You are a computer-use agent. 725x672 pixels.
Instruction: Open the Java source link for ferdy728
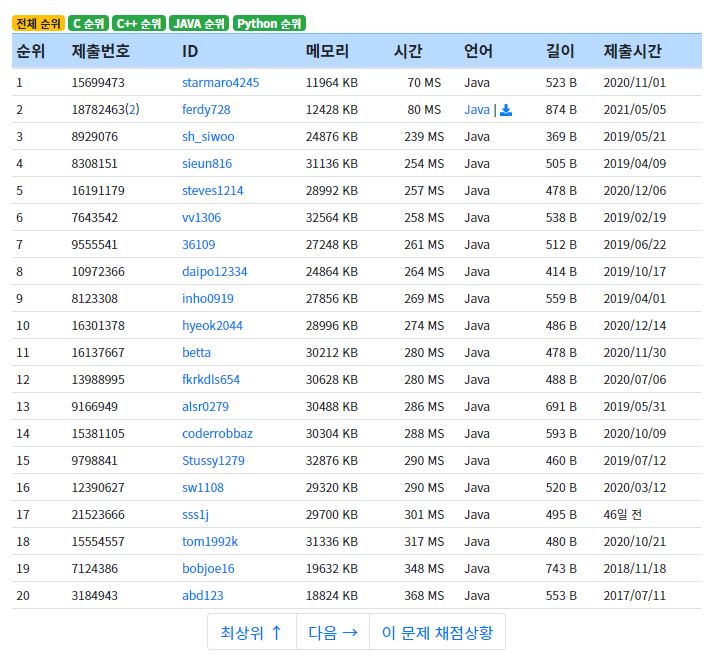coord(477,110)
